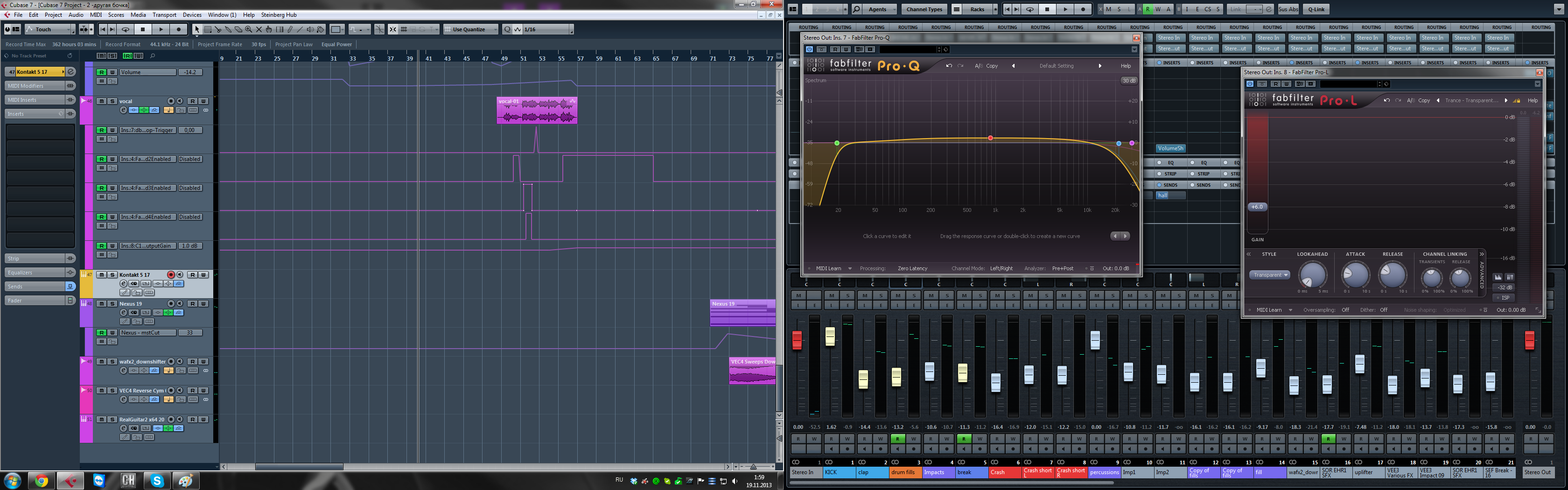Expand the Equalizers inspector section

coord(40,272)
